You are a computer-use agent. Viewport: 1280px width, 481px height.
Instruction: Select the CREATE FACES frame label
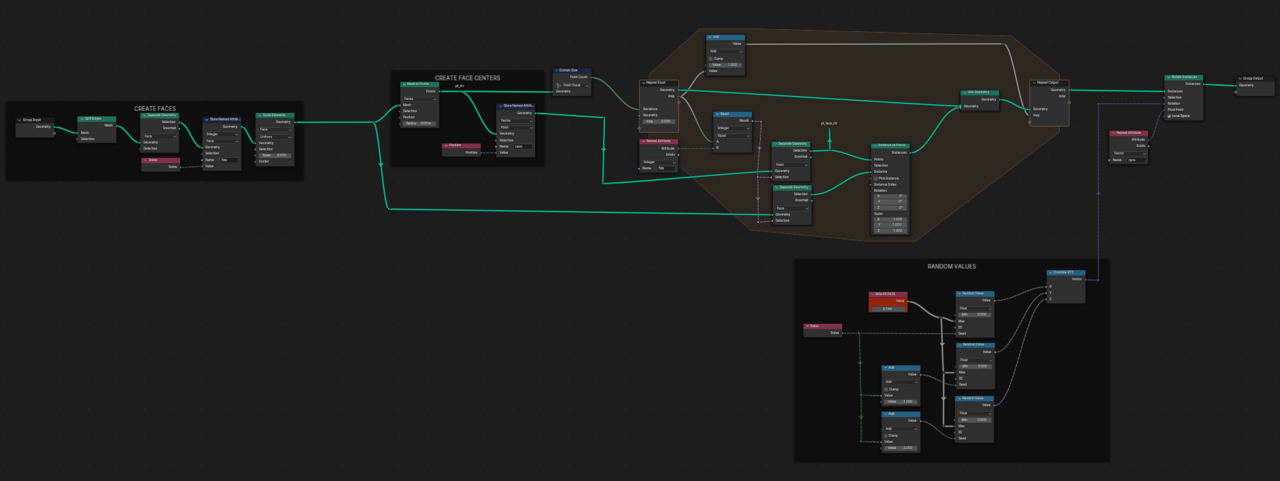point(155,108)
